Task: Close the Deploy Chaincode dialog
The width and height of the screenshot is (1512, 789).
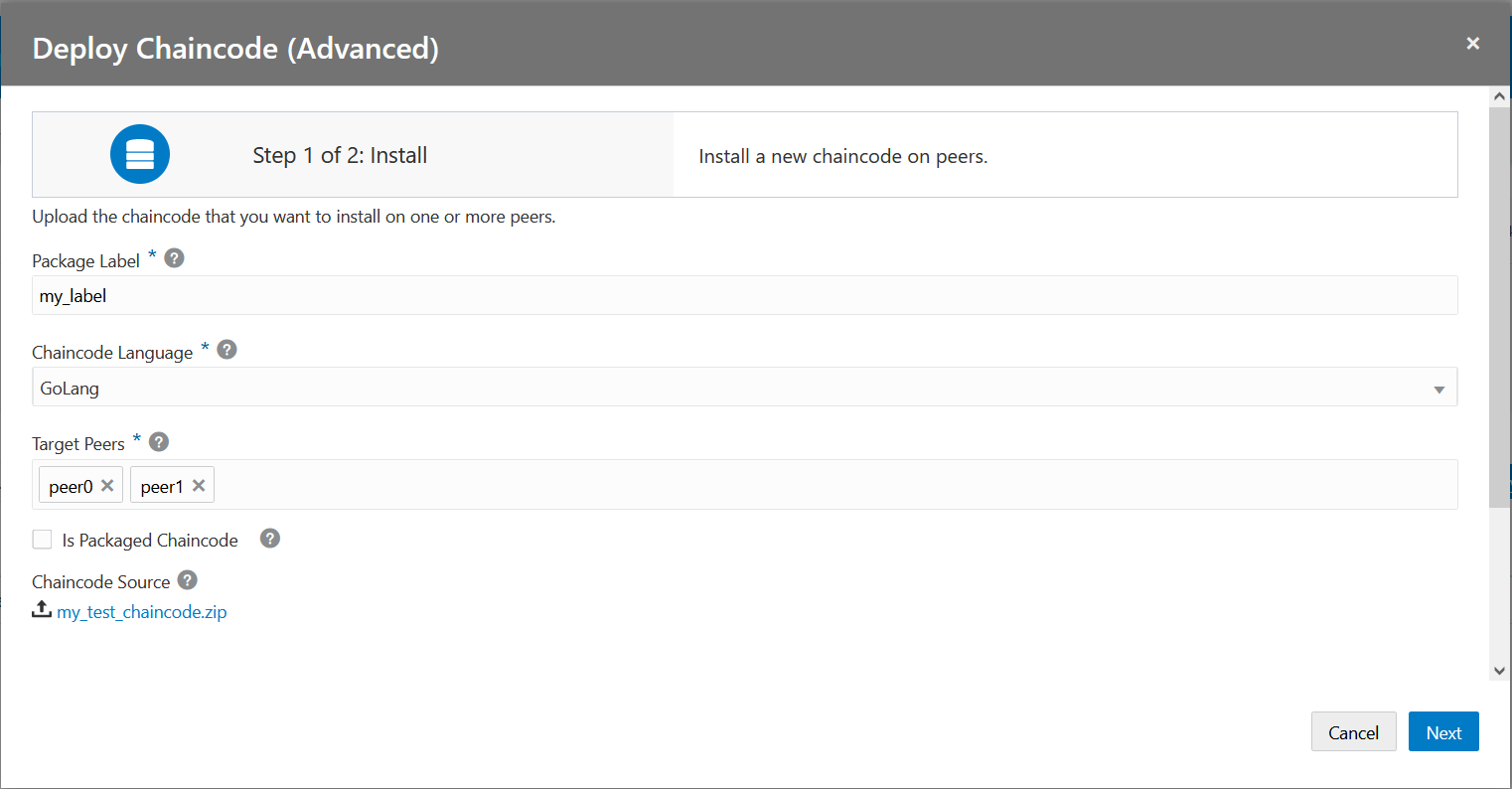Action: pyautogui.click(x=1472, y=43)
